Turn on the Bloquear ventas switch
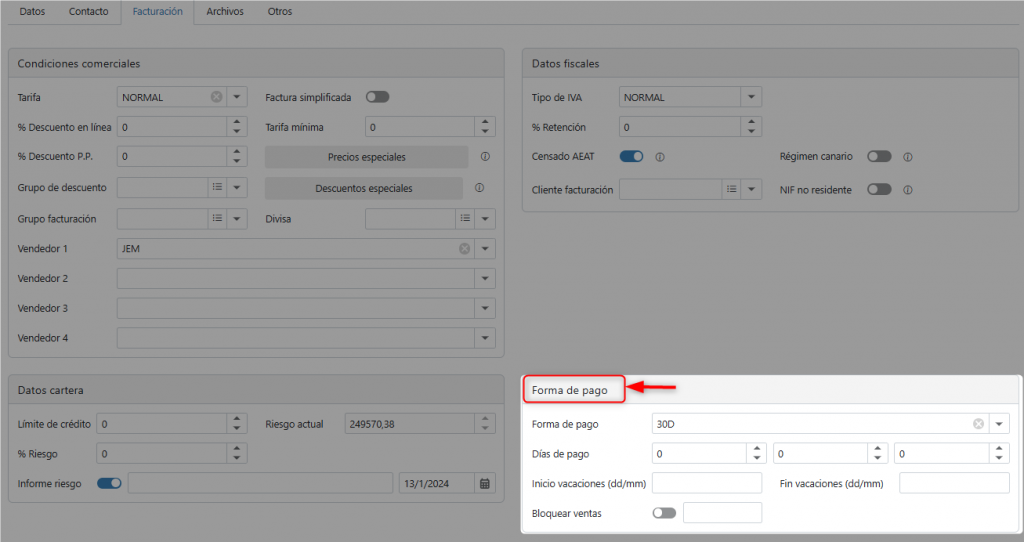Image resolution: width=1024 pixels, height=542 pixels. [664, 513]
